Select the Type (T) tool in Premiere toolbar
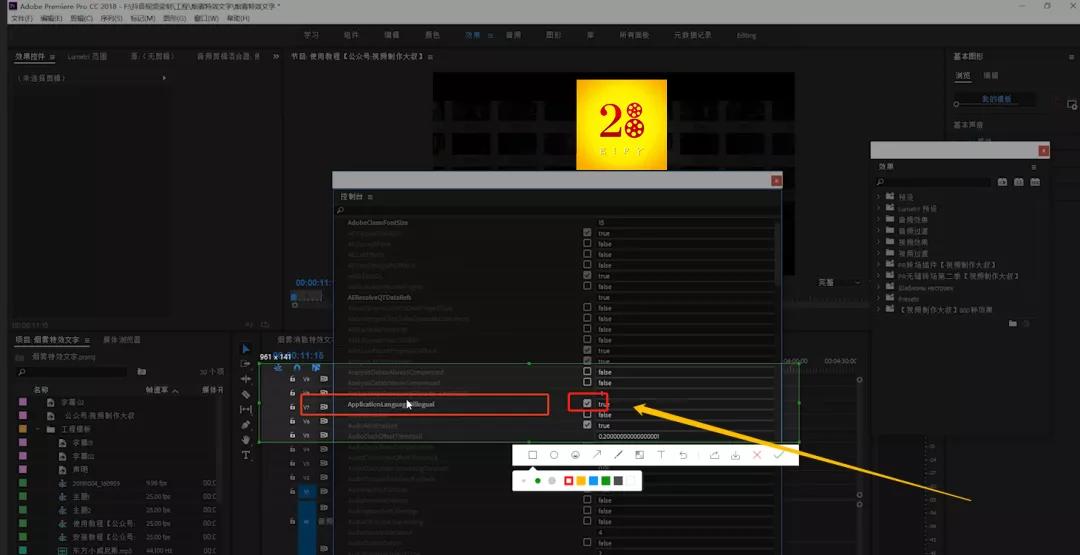1080x555 pixels. coord(246,455)
